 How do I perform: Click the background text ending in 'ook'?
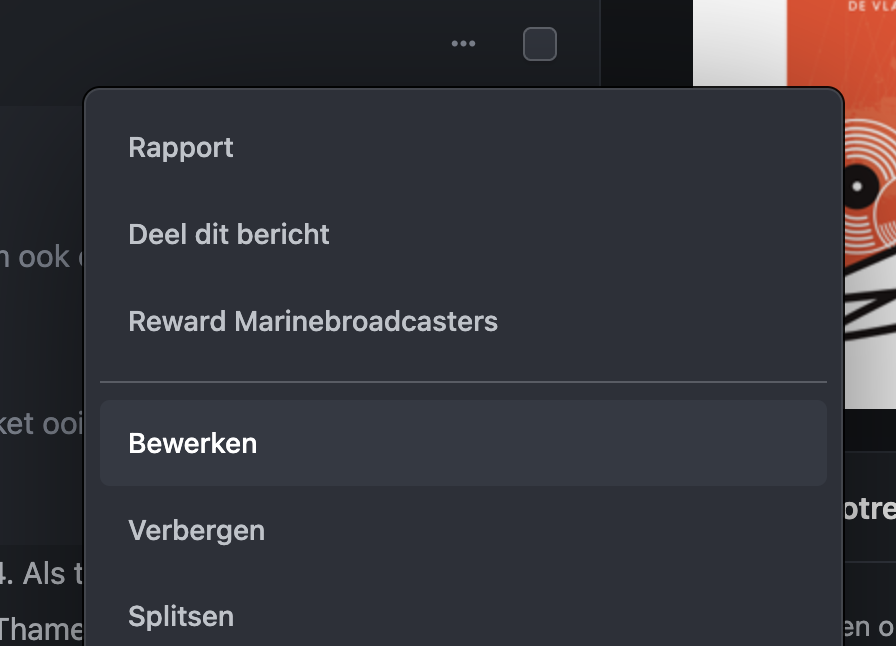[40, 256]
